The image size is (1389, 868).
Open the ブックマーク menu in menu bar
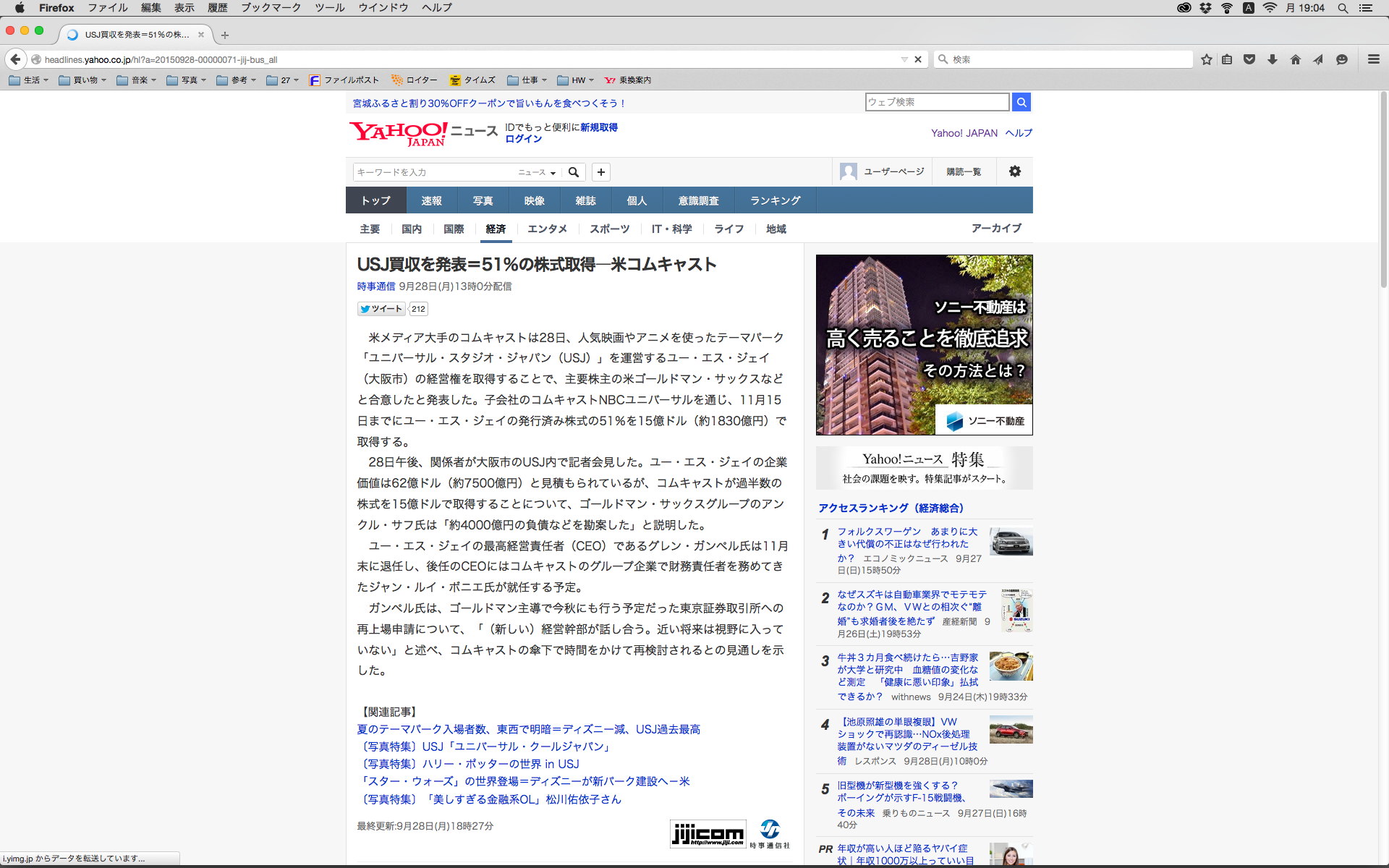point(271,7)
